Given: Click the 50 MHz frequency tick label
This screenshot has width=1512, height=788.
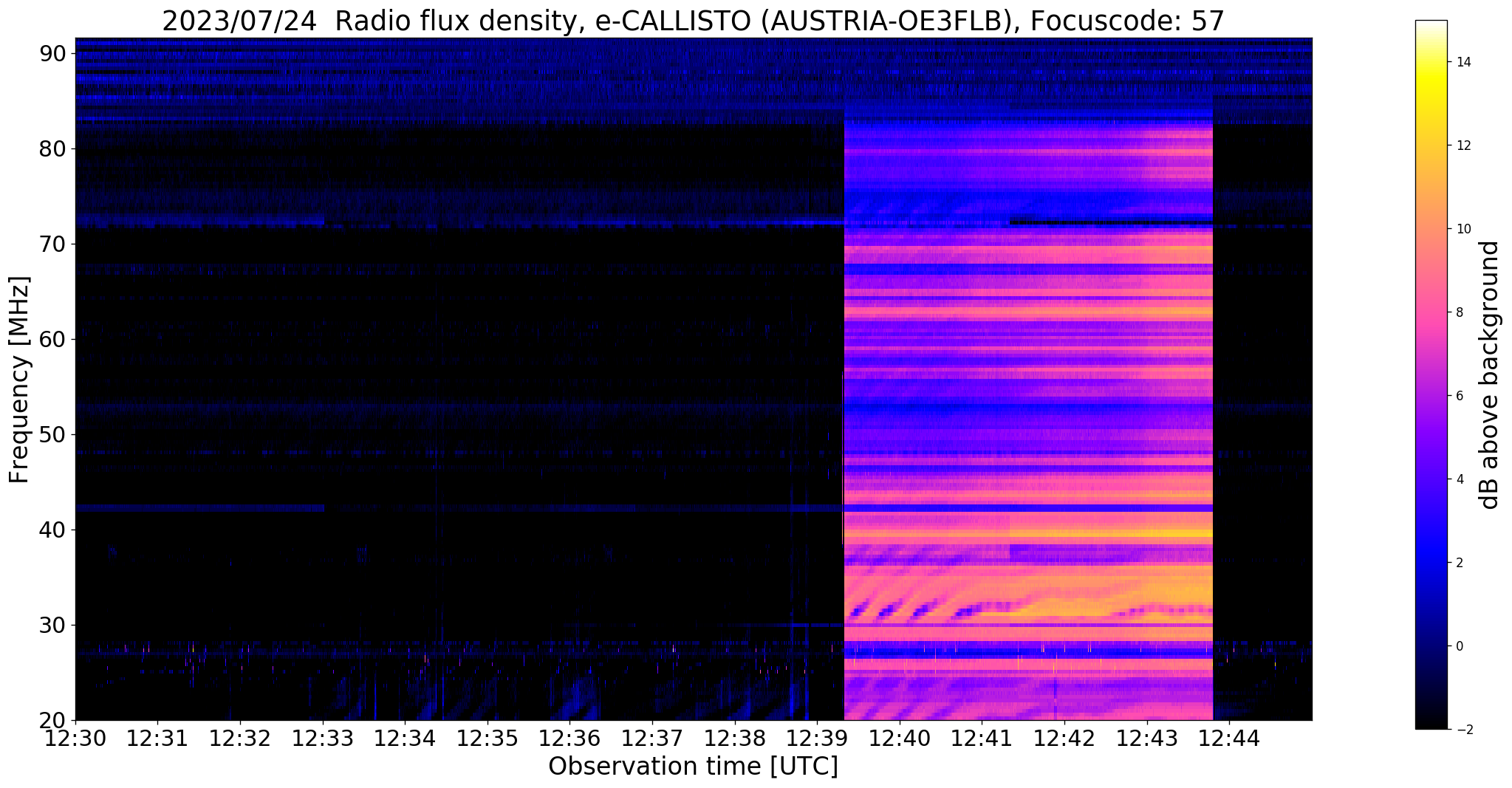Looking at the screenshot, I should pyautogui.click(x=54, y=434).
